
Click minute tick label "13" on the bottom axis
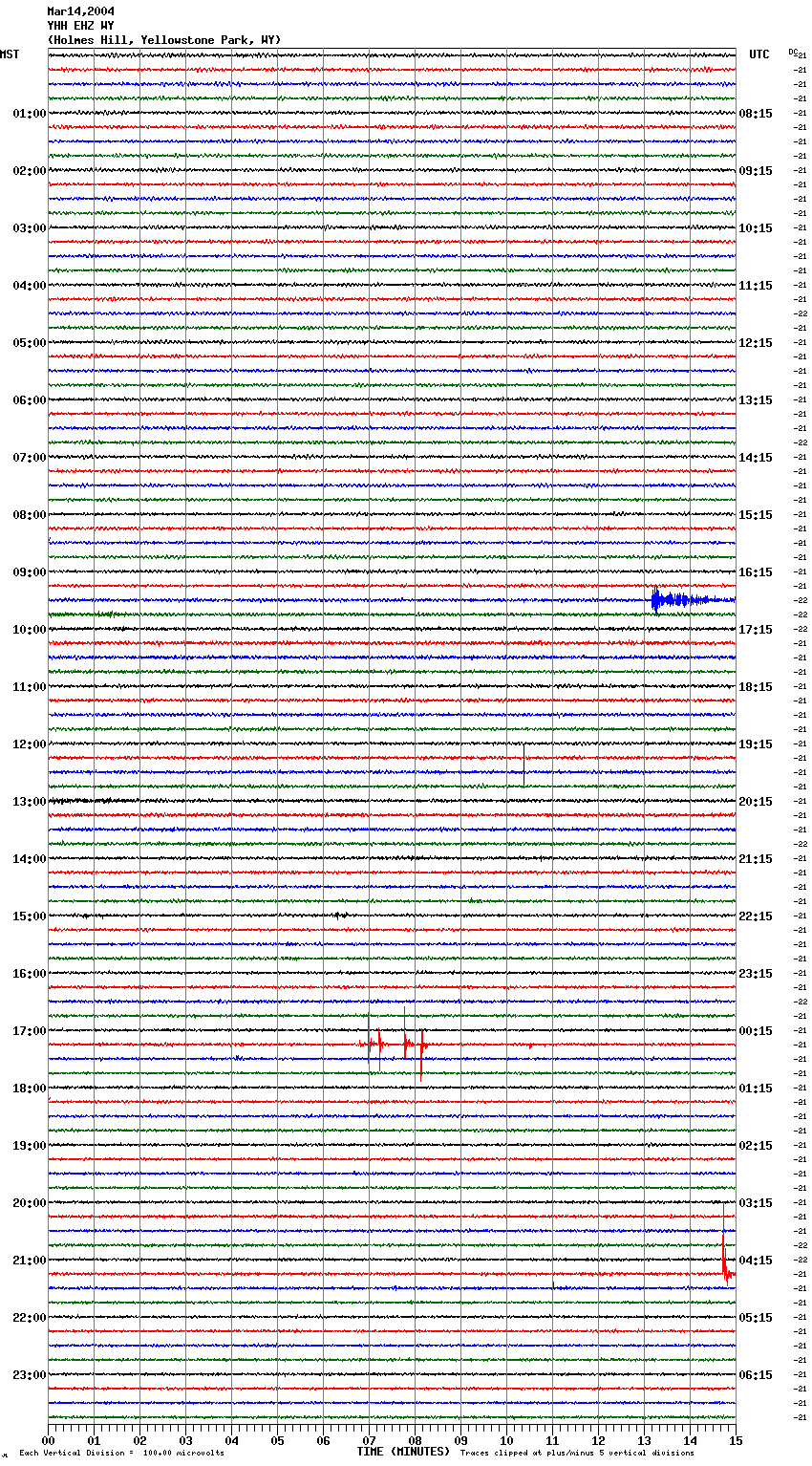[644, 1440]
